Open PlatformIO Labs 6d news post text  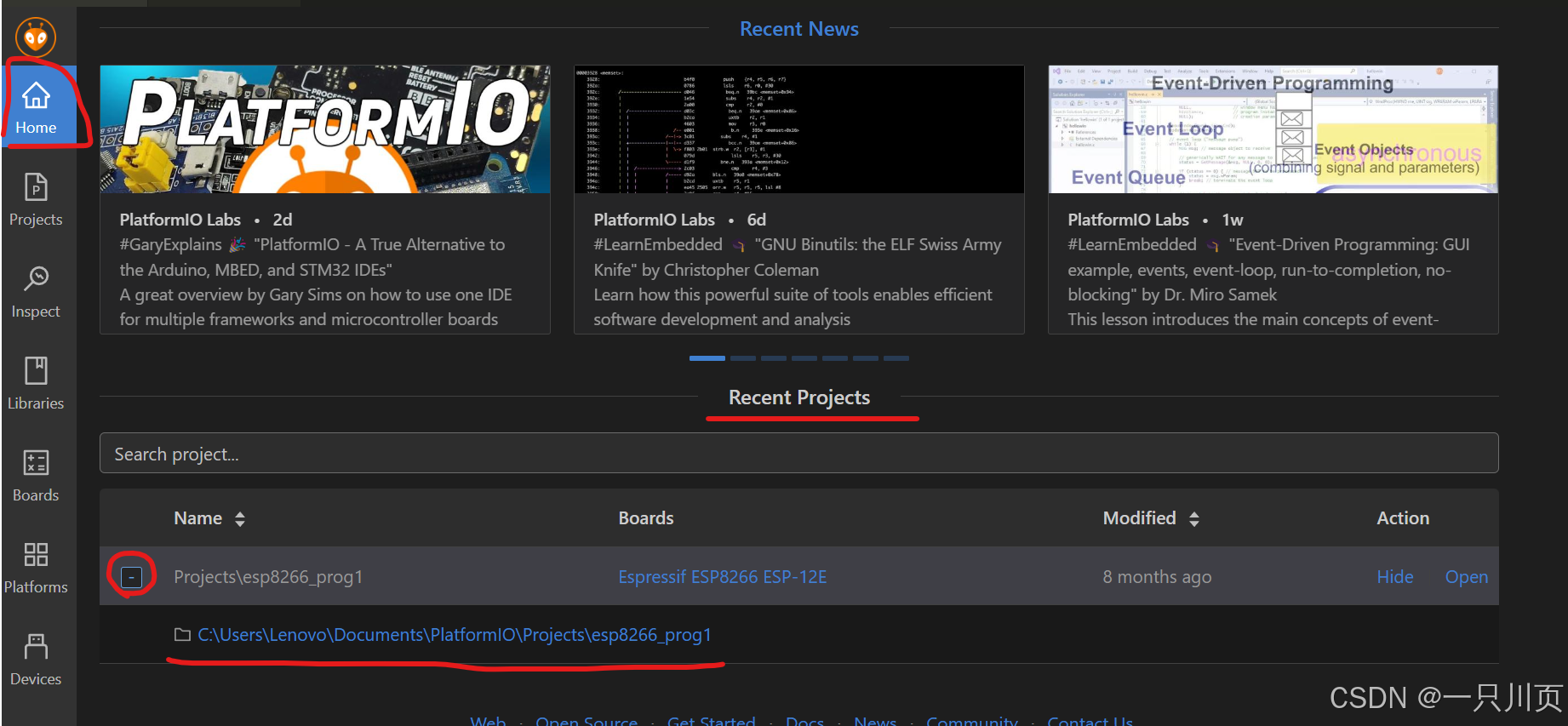click(798, 269)
